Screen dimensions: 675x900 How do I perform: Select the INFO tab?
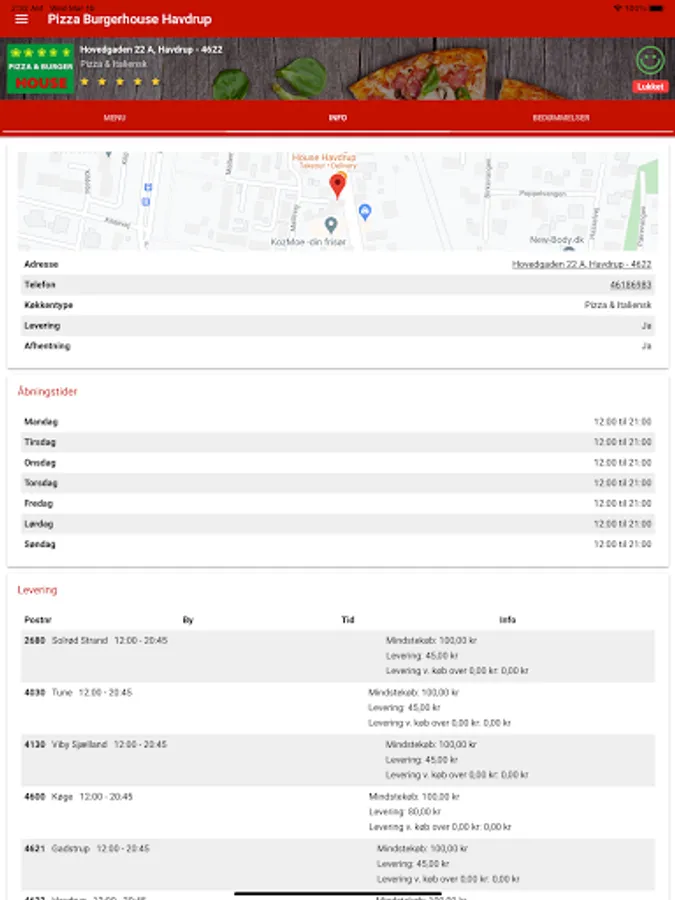coord(338,118)
